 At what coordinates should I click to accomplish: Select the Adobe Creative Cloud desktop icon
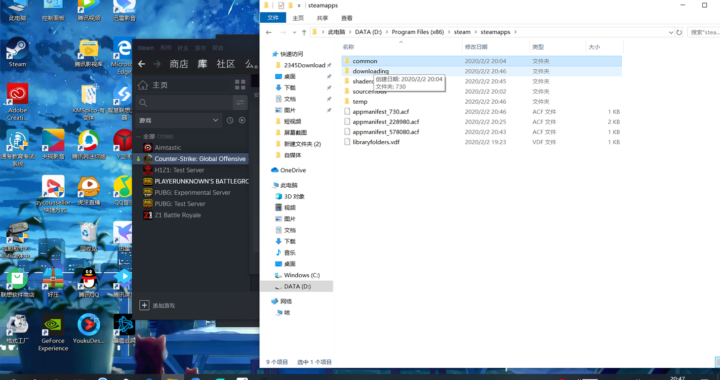17,101
